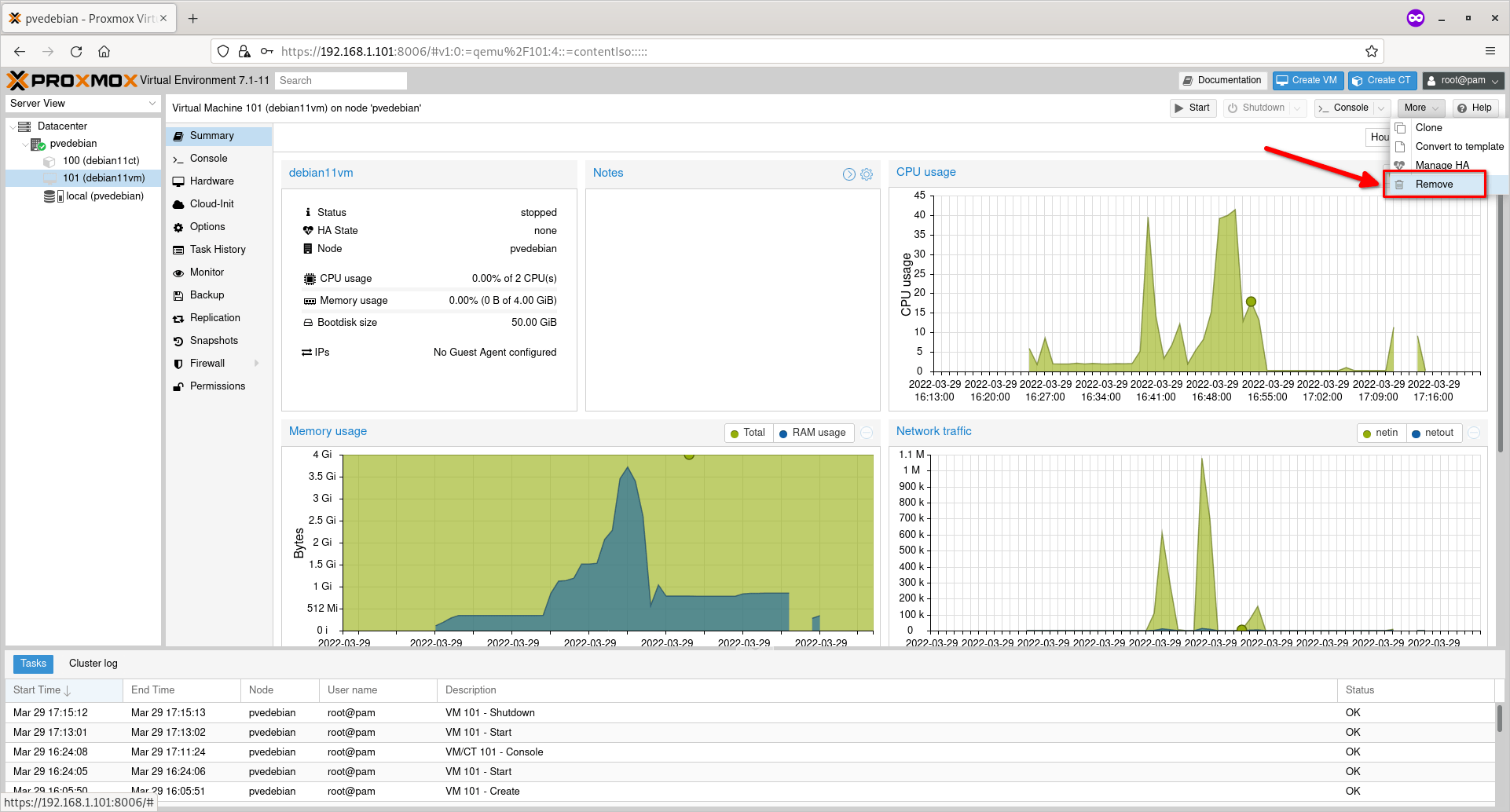Toggle the netin series in Network traffic
Viewport: 1510px width, 812px height.
click(1380, 433)
